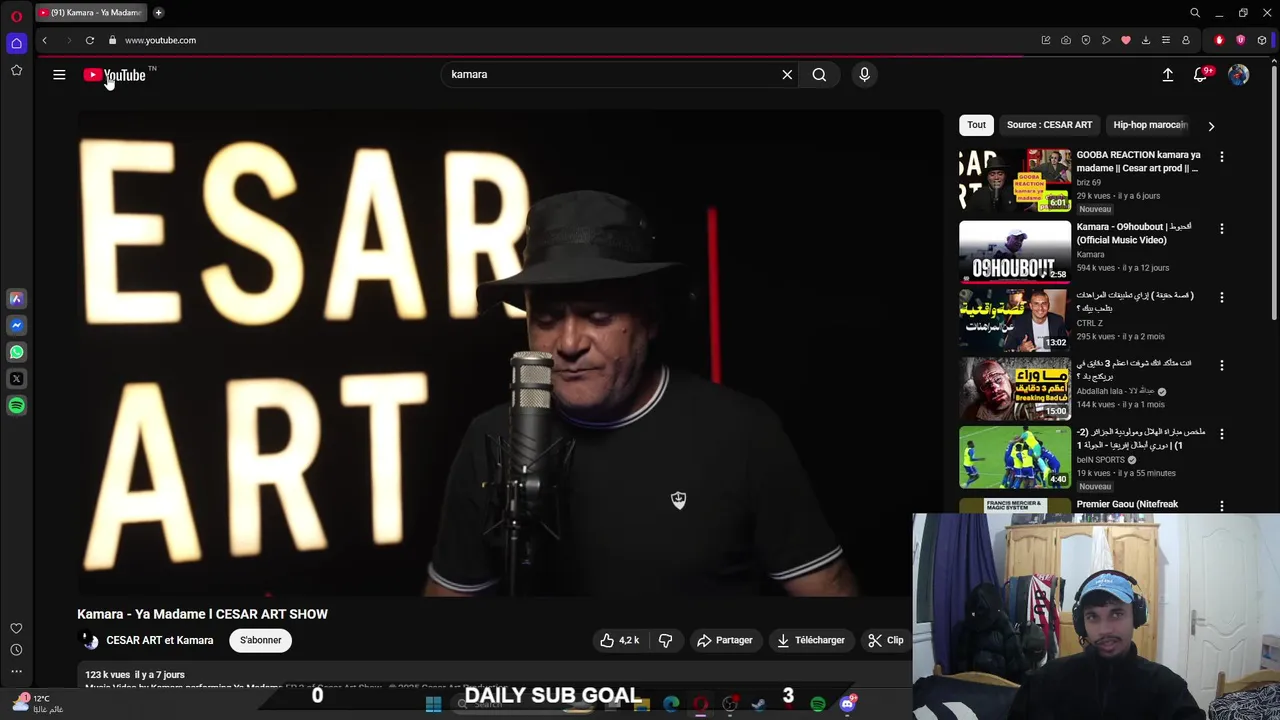Open Opera extensions cube icon
Image resolution: width=1280 pixels, height=720 pixels.
[1262, 40]
